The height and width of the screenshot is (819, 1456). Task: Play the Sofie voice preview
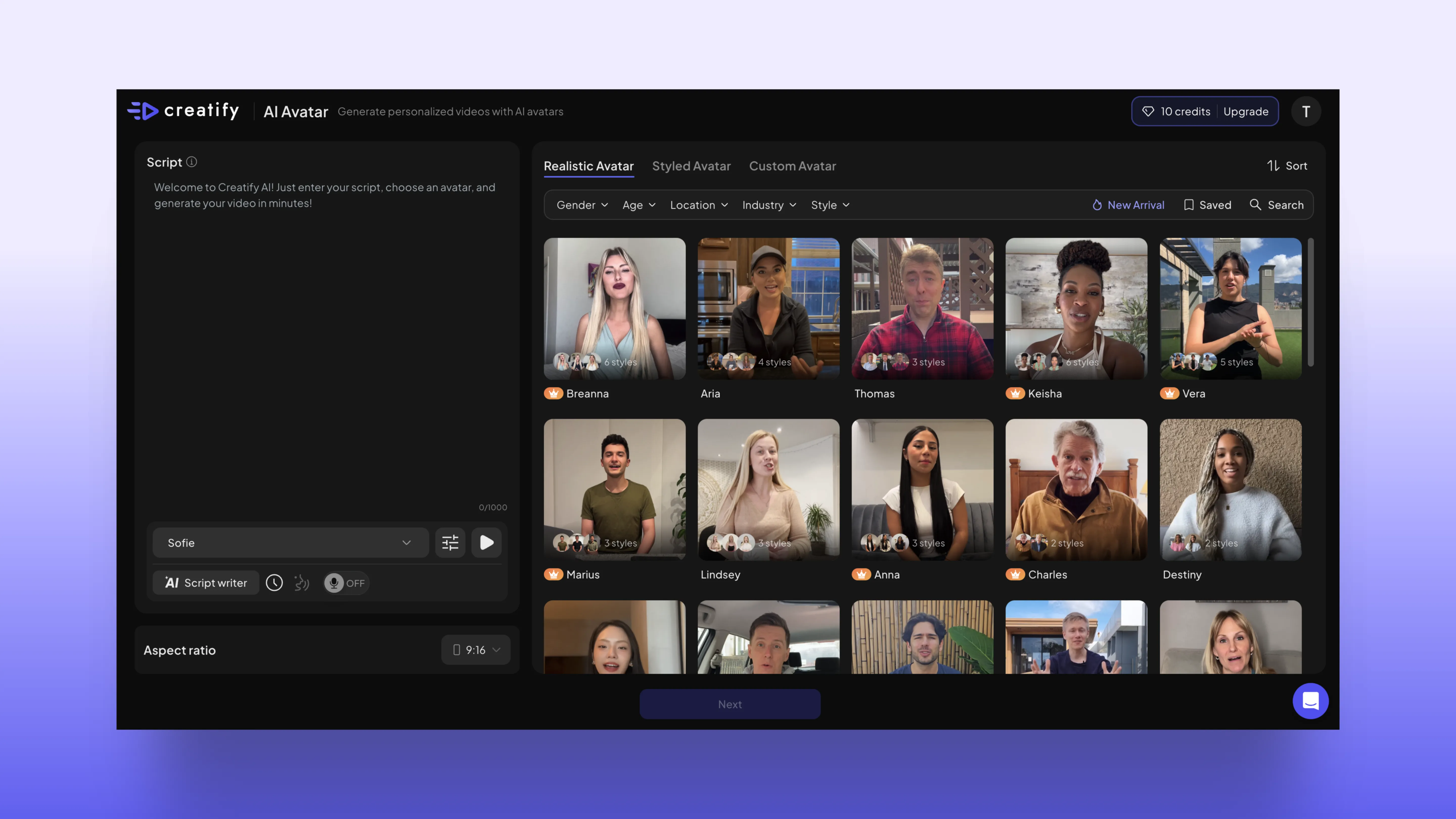[x=487, y=543]
